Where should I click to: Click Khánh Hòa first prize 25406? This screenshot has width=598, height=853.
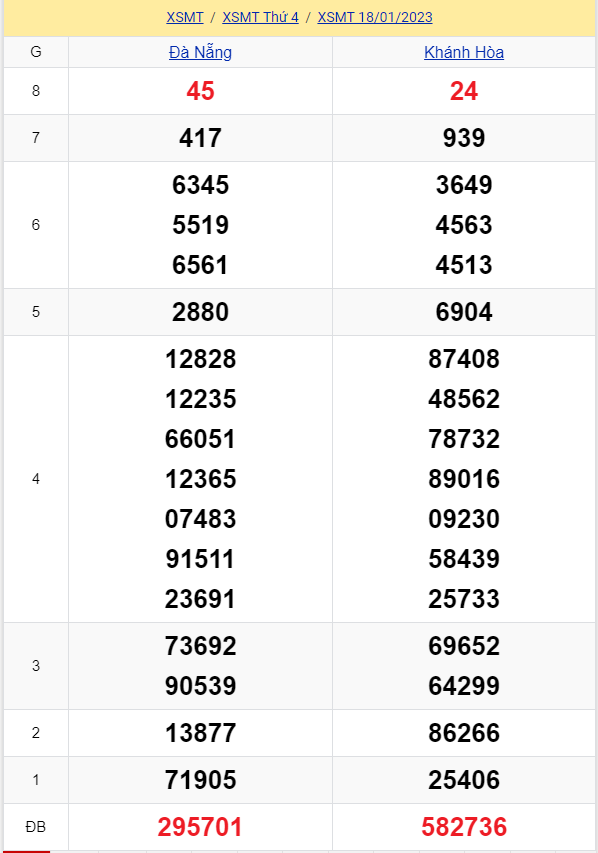click(464, 780)
